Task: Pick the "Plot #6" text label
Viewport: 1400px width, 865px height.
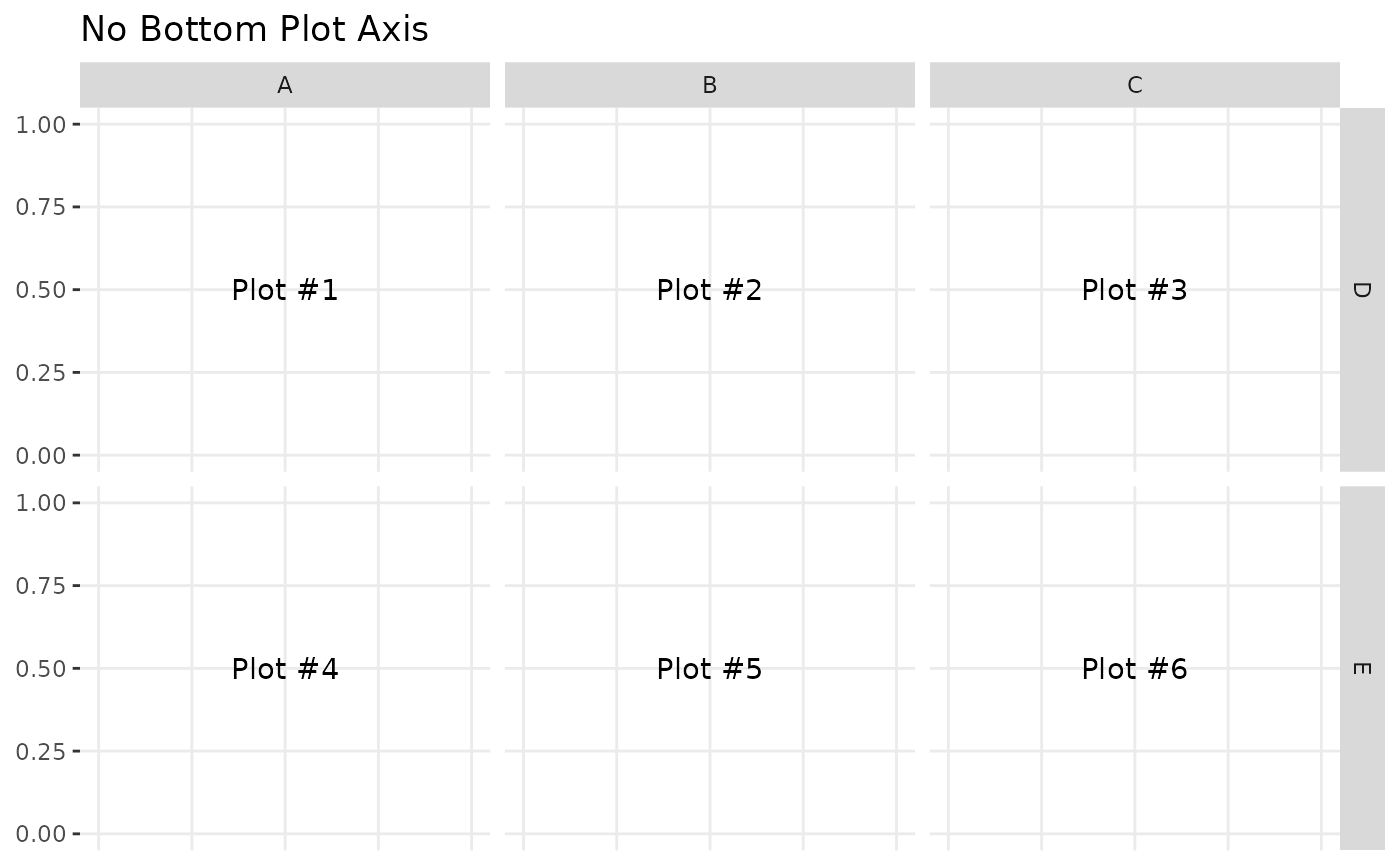Action: 1134,669
